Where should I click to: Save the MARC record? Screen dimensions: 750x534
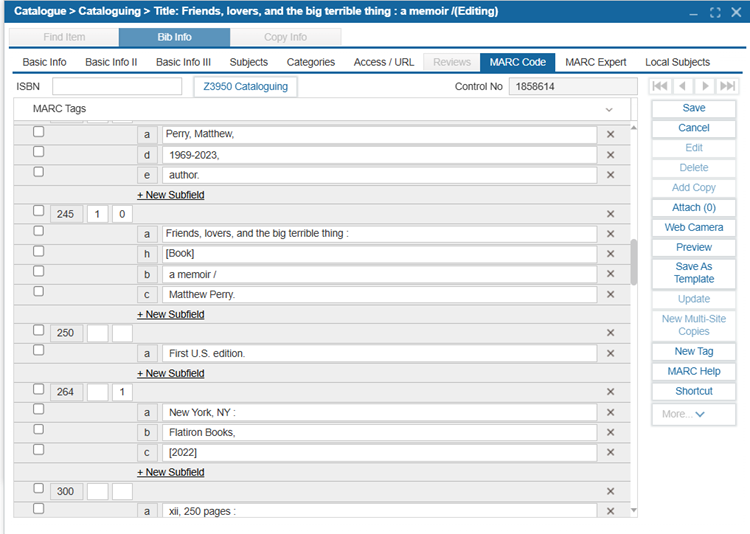pyautogui.click(x=694, y=108)
